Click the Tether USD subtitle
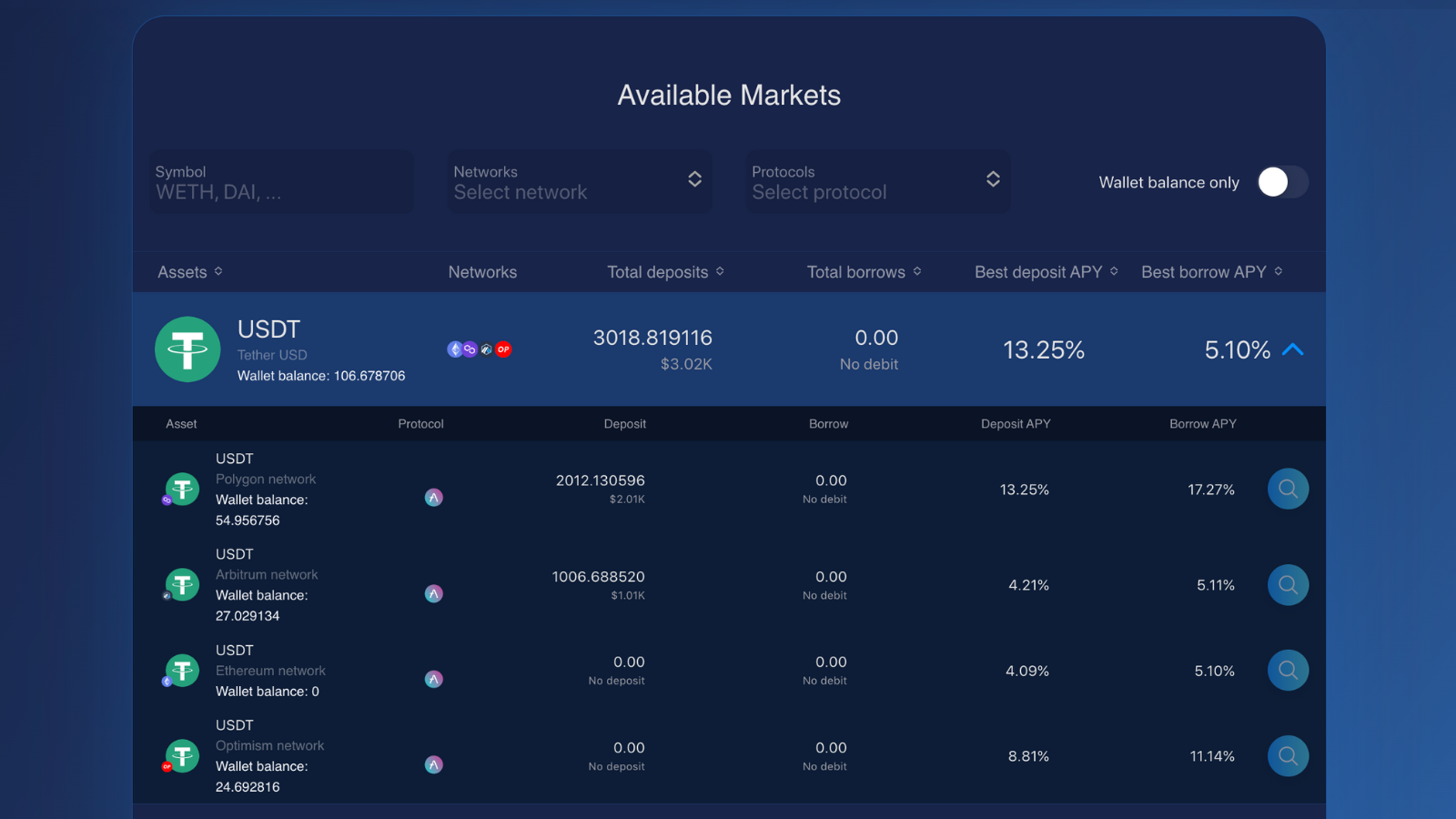This screenshot has height=819, width=1456. (x=272, y=355)
